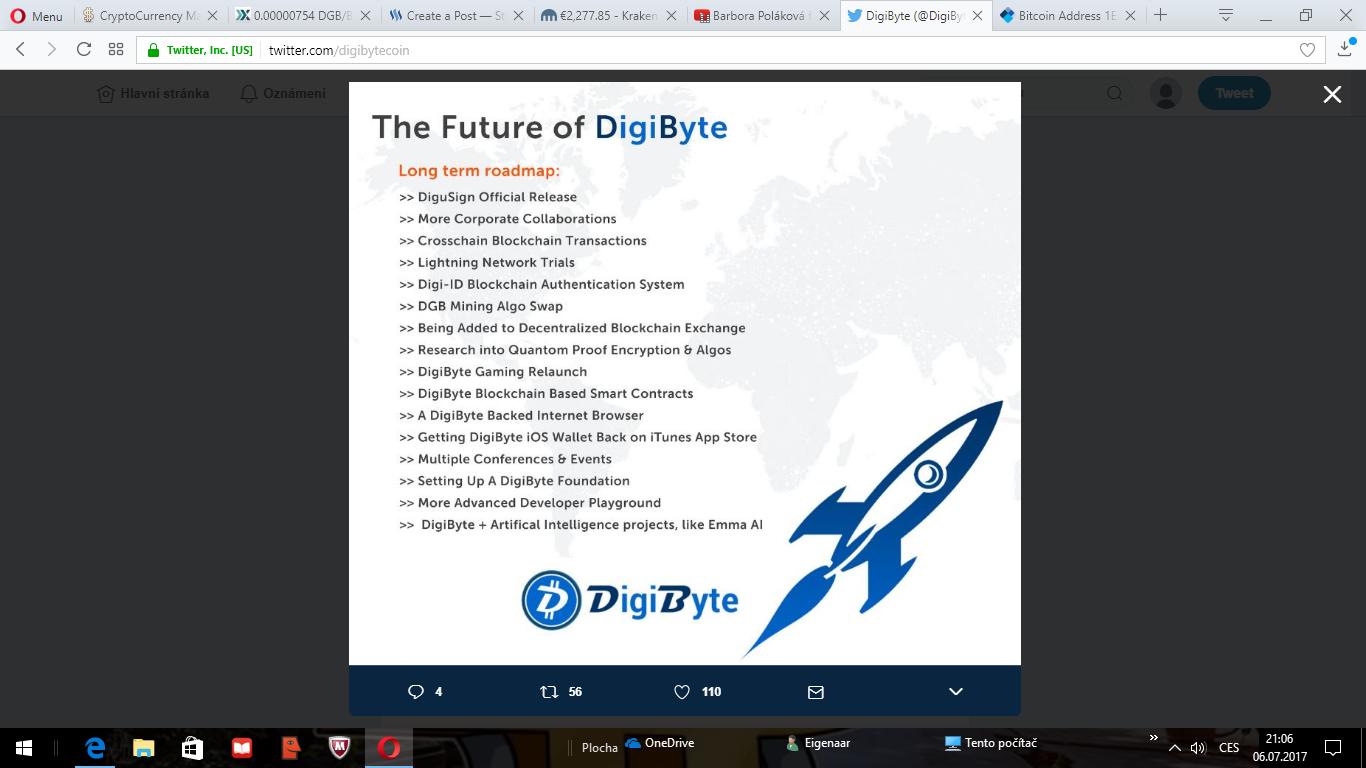Screen dimensions: 1366x768
Task: Click the Twitter, Inc. security badge
Action: coord(200,50)
